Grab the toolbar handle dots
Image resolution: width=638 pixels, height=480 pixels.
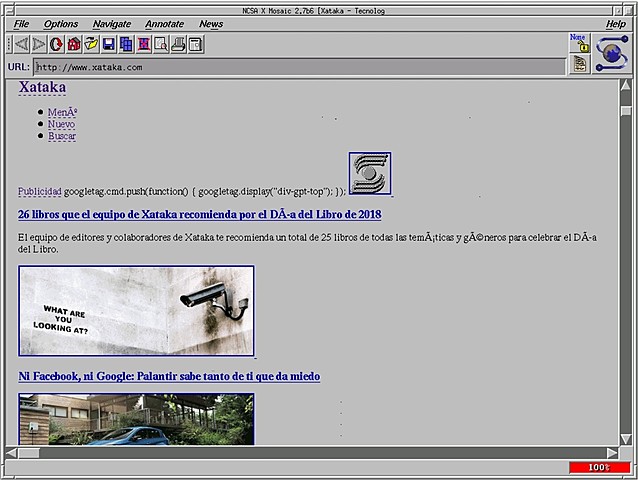[9, 44]
